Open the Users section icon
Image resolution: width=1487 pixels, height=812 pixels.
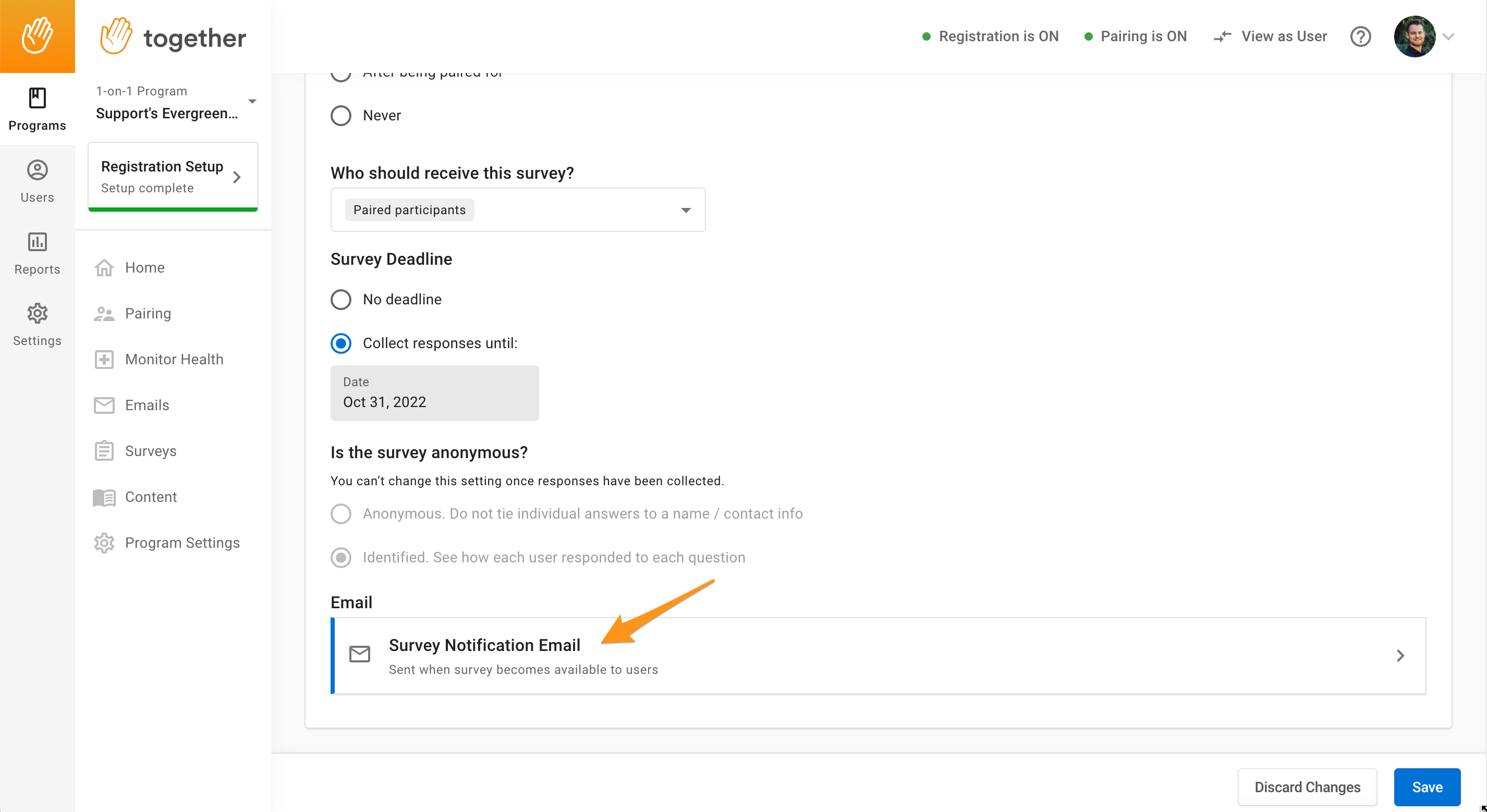(x=37, y=170)
